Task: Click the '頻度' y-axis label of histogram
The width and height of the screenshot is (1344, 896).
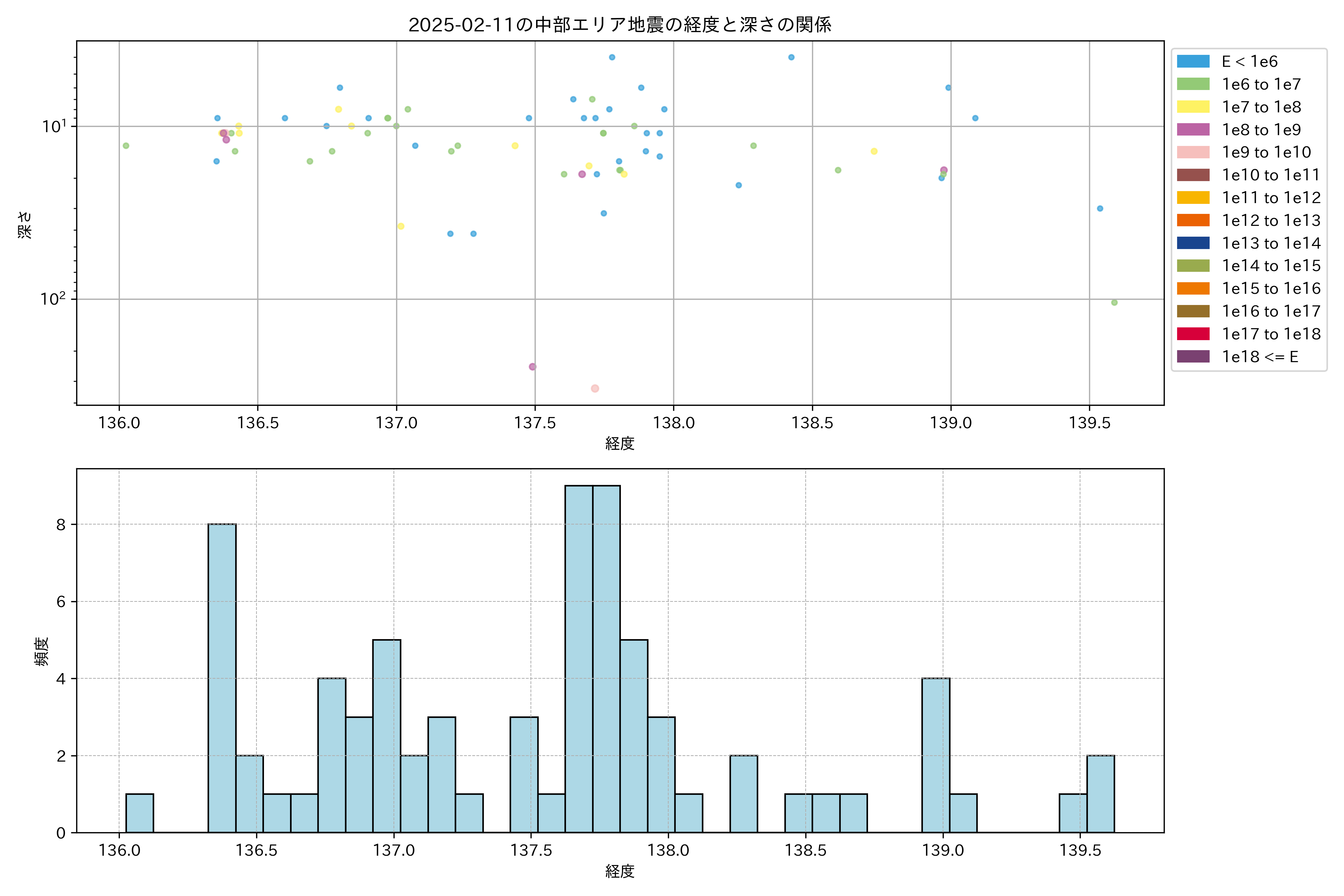Action: point(42,651)
